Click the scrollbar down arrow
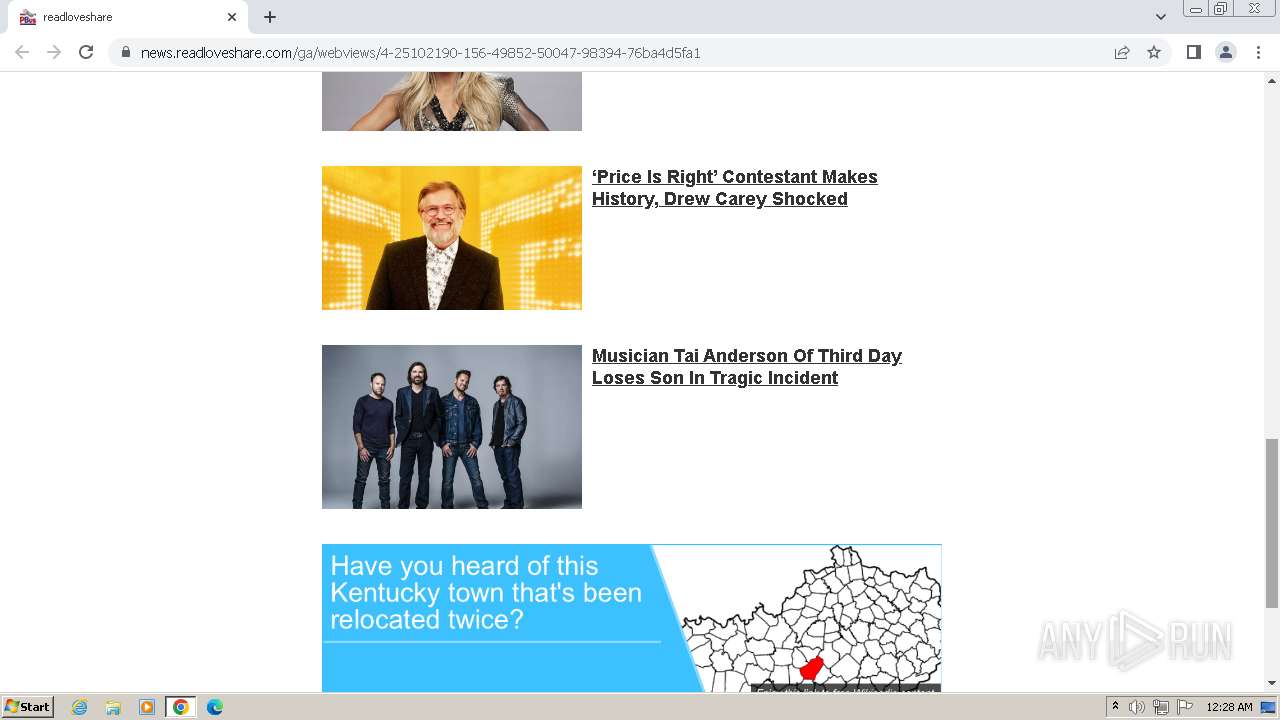1280x720 pixels. 1272,684
